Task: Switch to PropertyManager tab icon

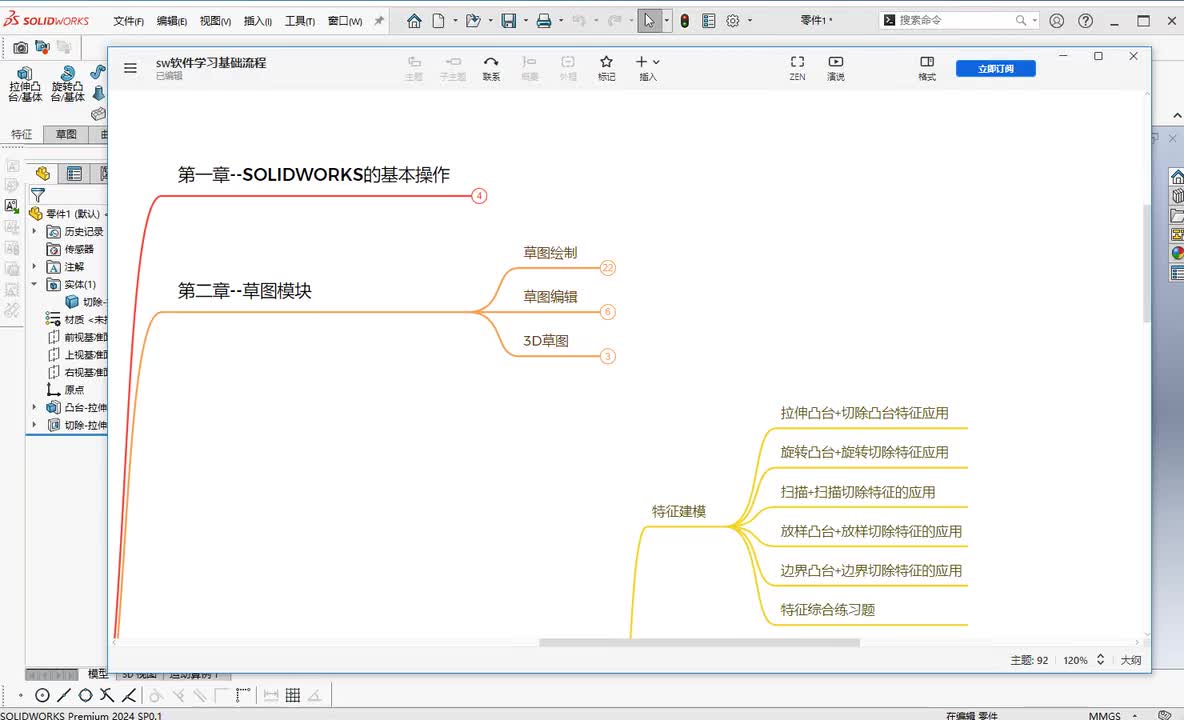Action: 74,174
